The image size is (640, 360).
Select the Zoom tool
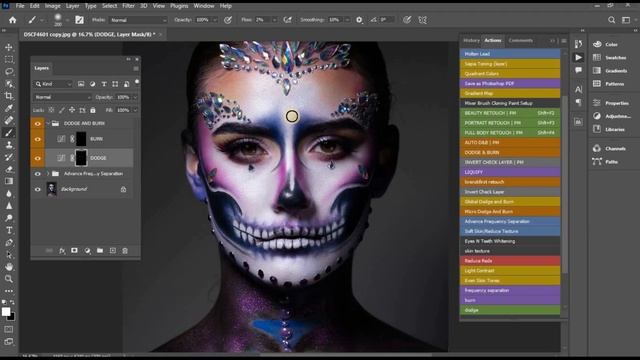(x=9, y=279)
